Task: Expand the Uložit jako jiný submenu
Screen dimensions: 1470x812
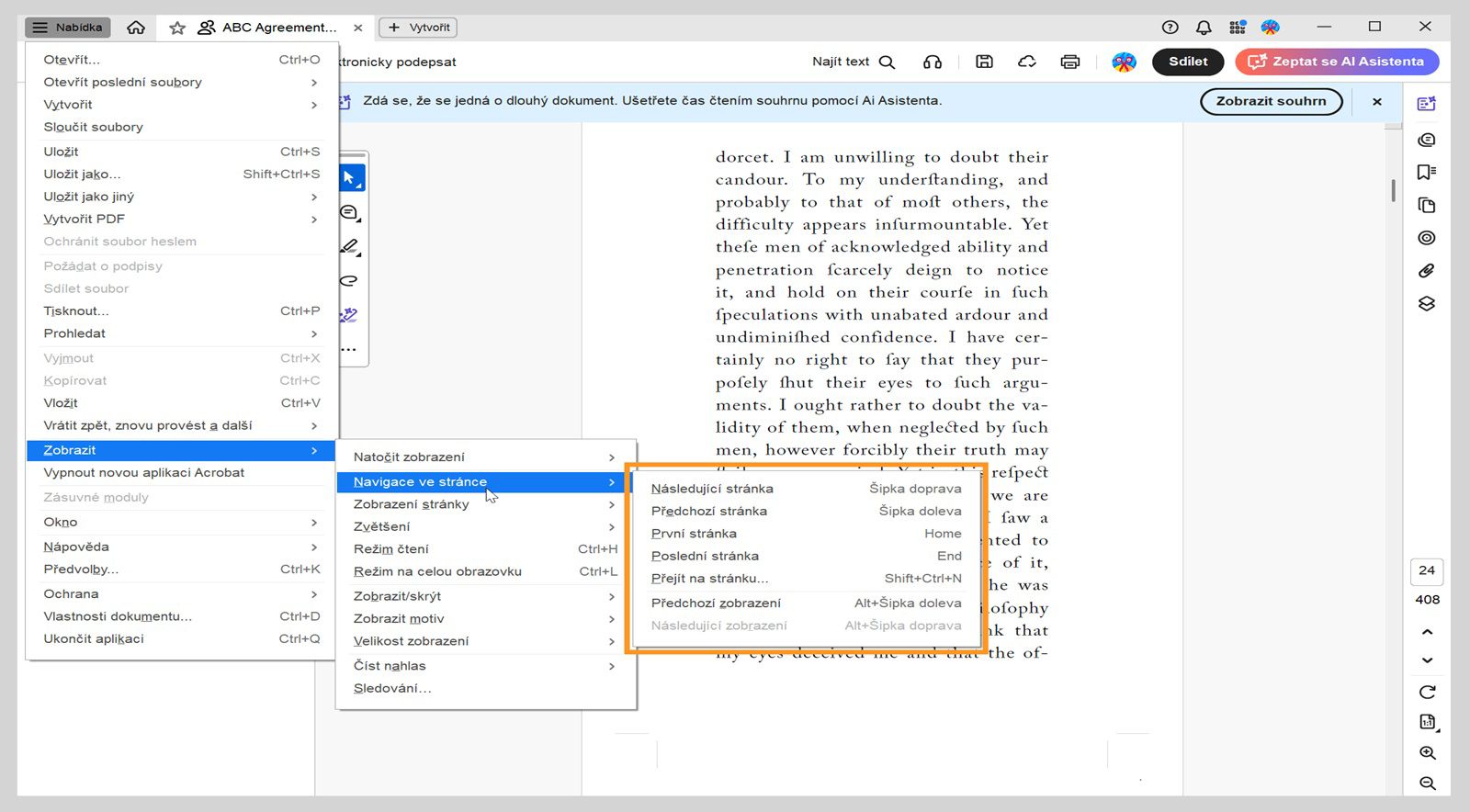Action: [x=182, y=197]
